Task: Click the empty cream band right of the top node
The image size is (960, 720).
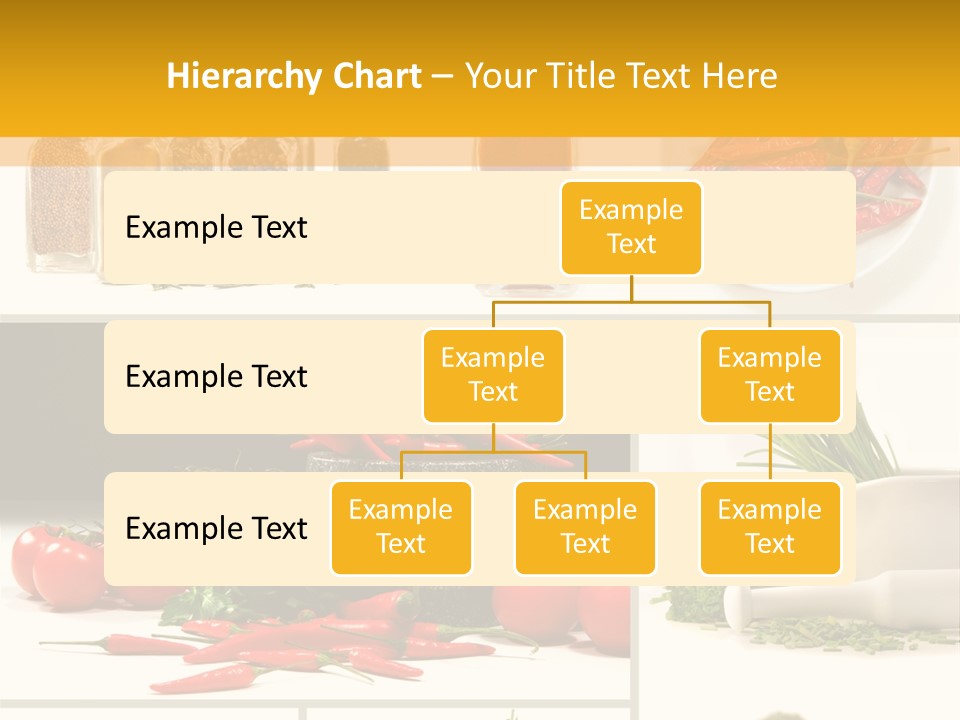Action: (780, 227)
